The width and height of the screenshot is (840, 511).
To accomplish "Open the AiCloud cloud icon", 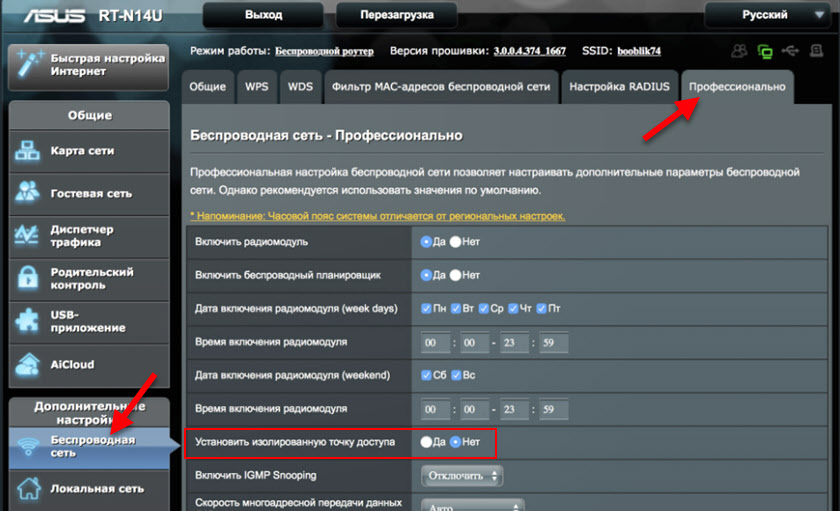I will click(27, 364).
